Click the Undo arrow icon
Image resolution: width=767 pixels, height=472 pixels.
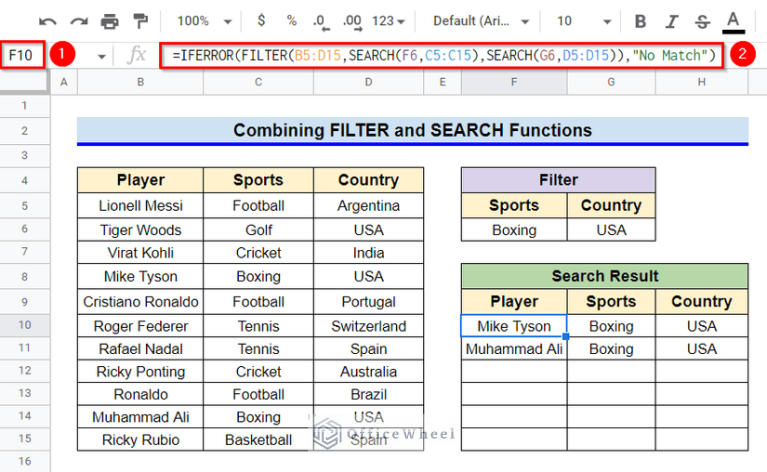point(48,20)
